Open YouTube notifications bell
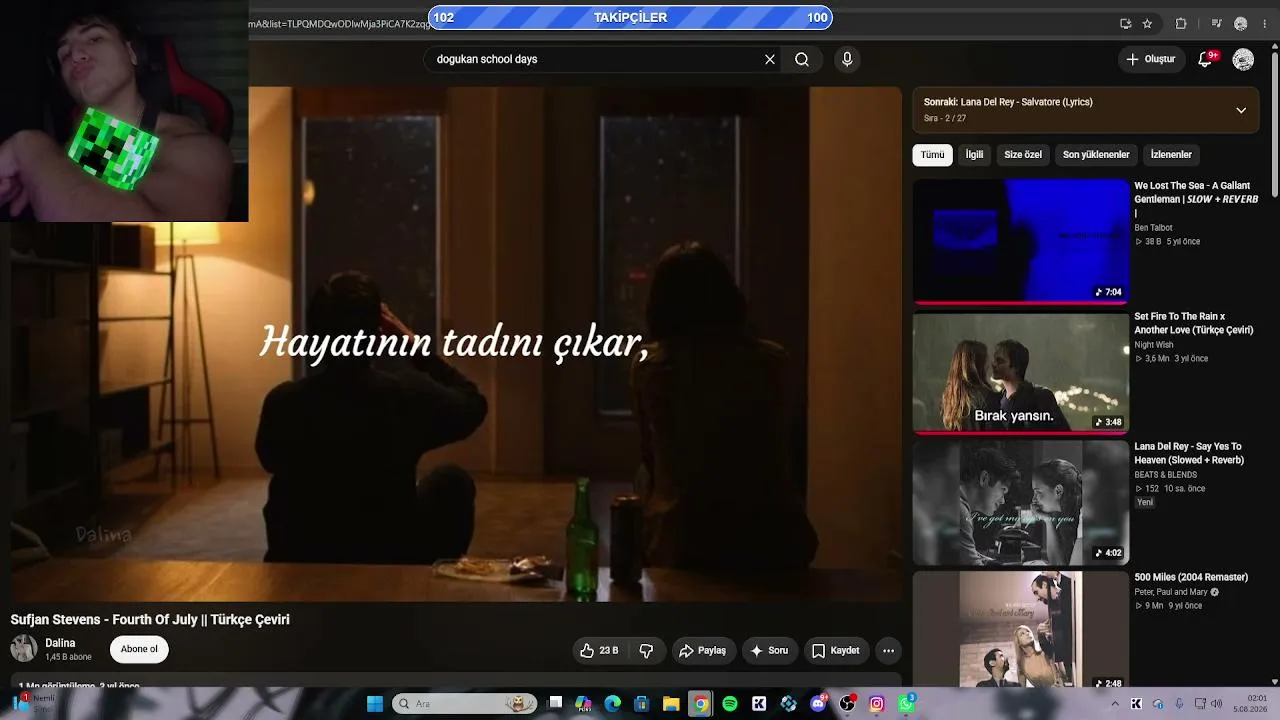 coord(1205,59)
